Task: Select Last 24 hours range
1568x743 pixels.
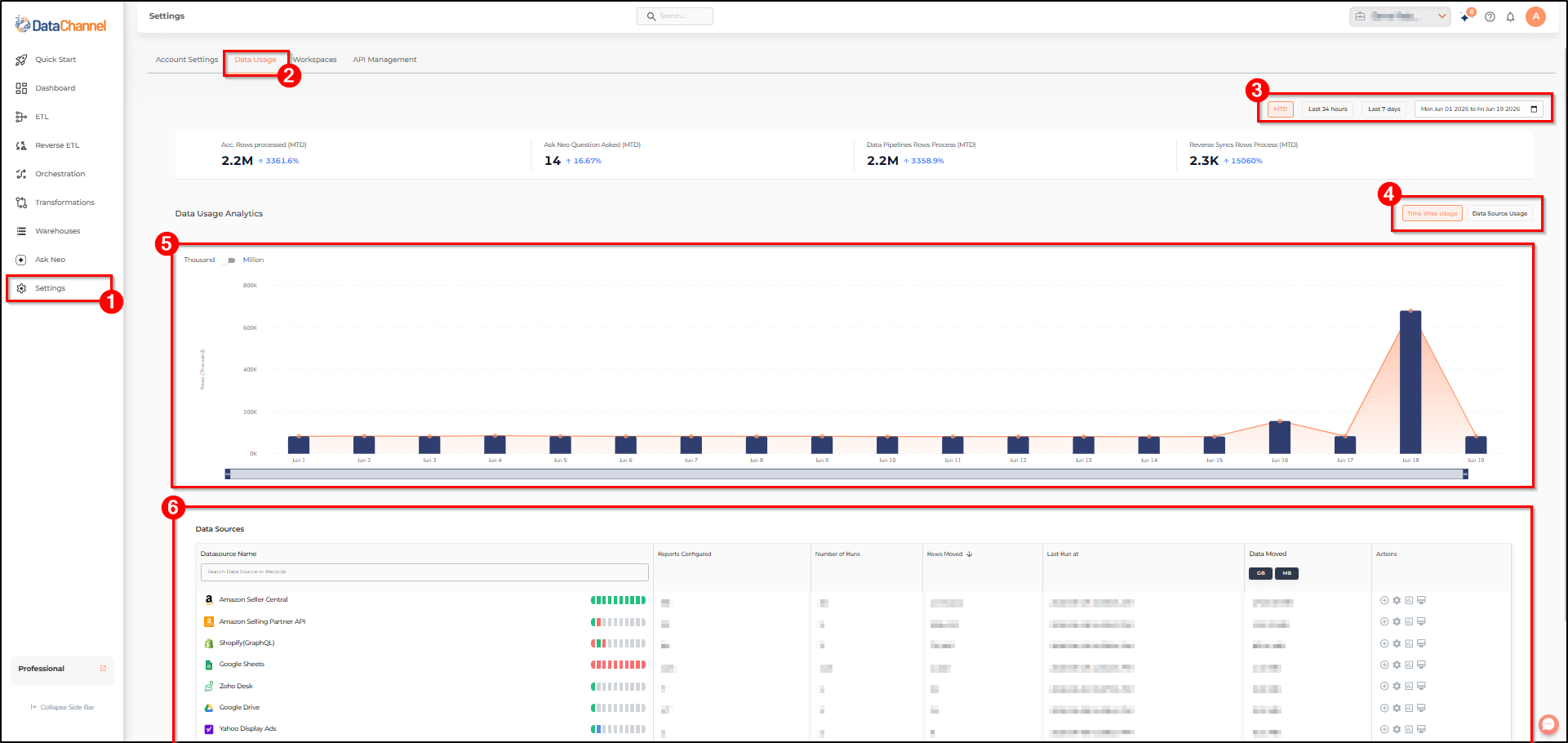Action: tap(1327, 109)
